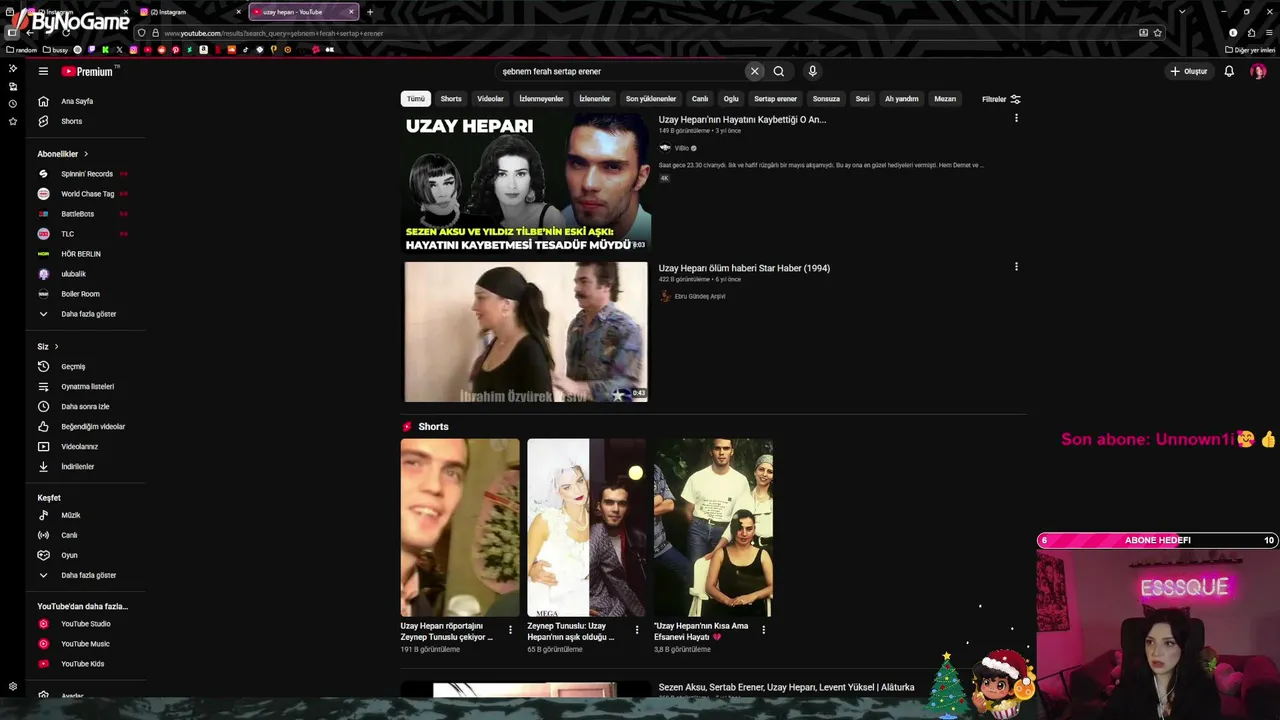Select the Canlı filter chip
Screen dimensions: 1280x720
(700, 99)
